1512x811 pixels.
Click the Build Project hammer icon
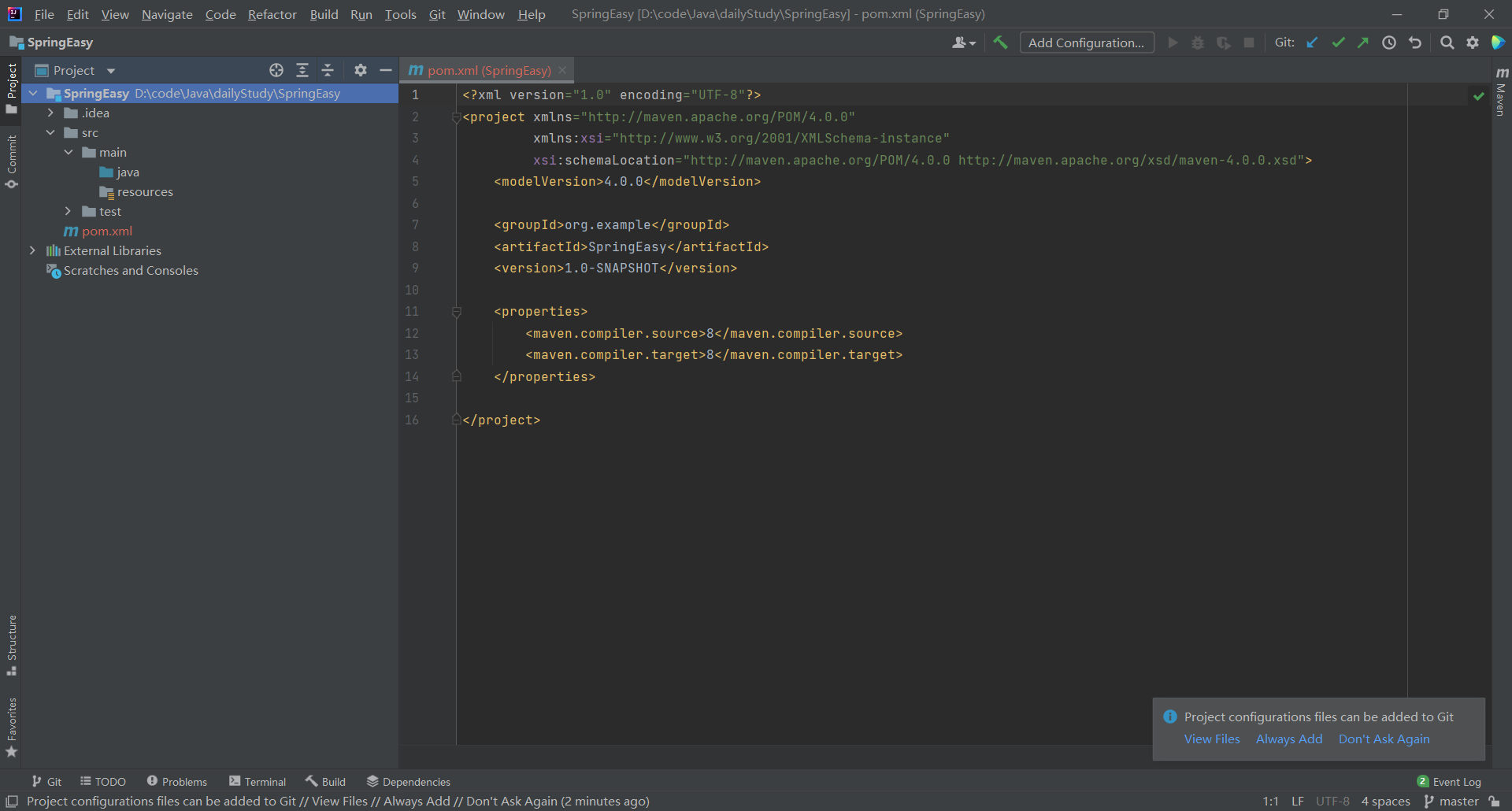[1000, 43]
